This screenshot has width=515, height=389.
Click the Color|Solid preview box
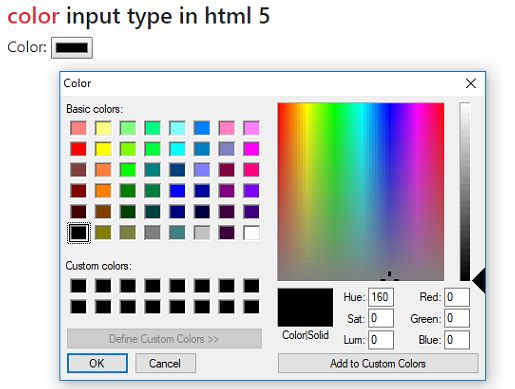(305, 307)
